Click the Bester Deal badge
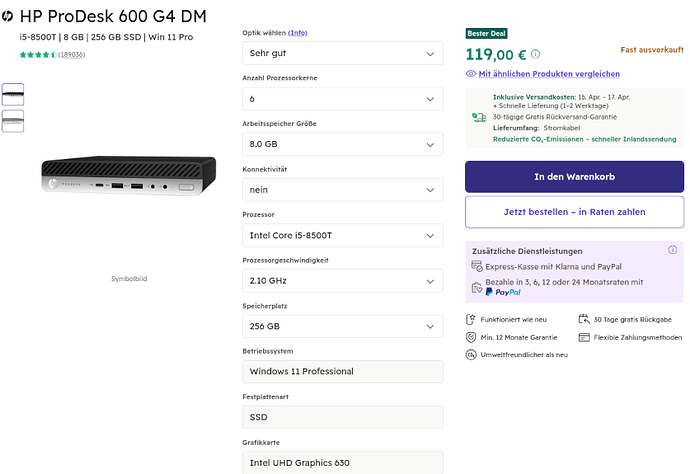The width and height of the screenshot is (690, 474). (x=486, y=33)
